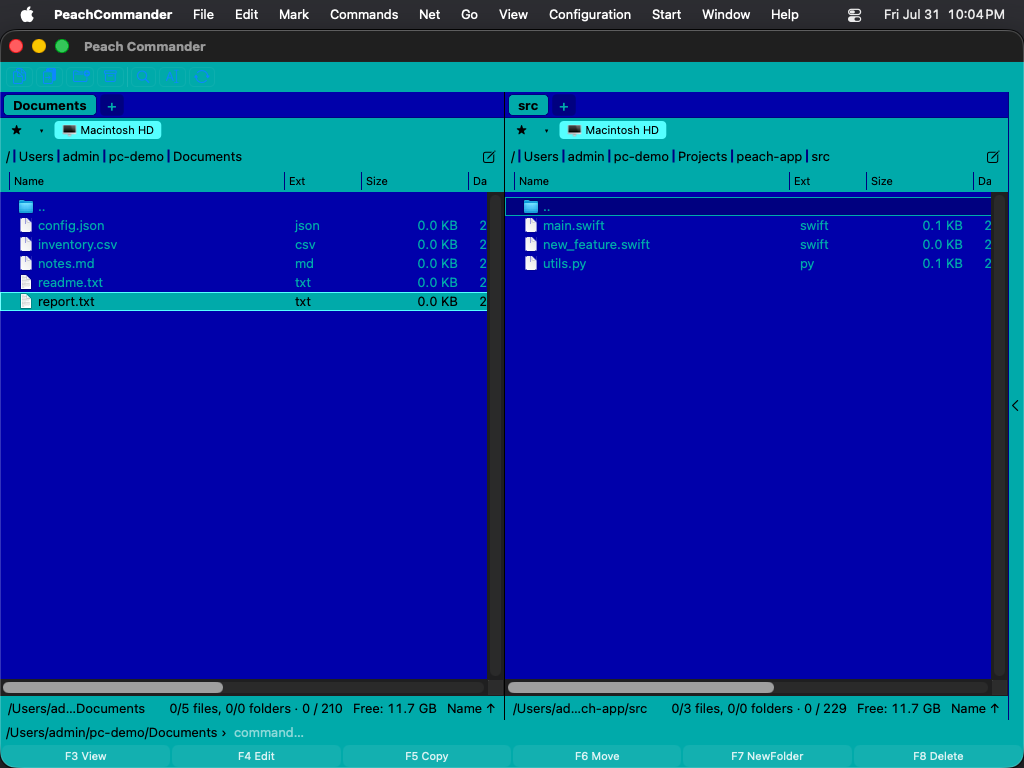Click the new folder toolbar icon

tap(80, 76)
